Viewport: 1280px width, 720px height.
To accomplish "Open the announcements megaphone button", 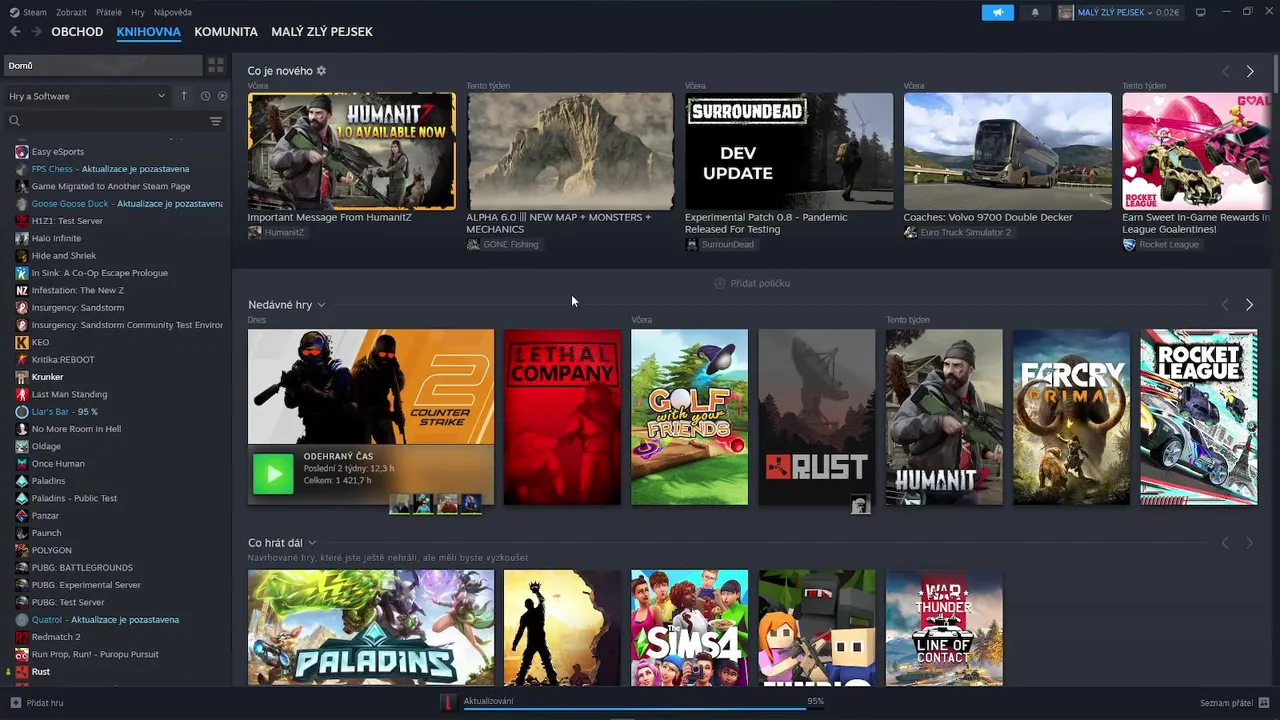I will 997,12.
